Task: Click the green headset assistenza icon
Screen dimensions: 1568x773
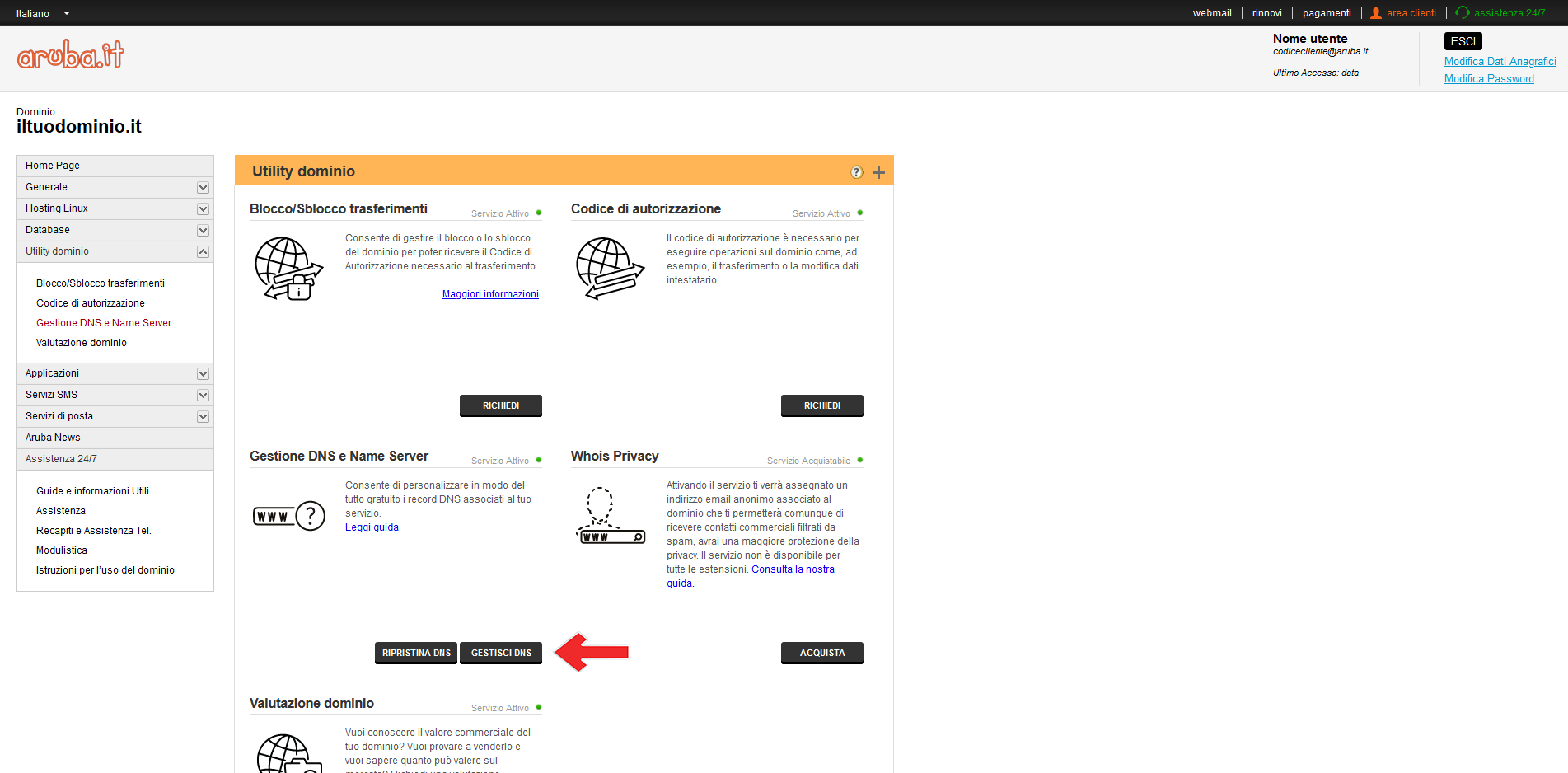Action: click(1463, 12)
